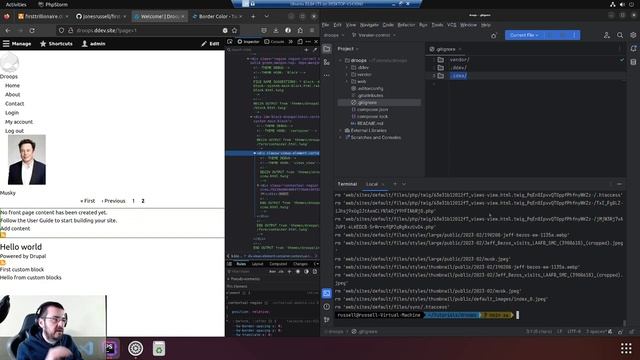Open the Navigate menu in PhpStorm
The height and width of the screenshot is (360, 640).
click(x=369, y=25)
